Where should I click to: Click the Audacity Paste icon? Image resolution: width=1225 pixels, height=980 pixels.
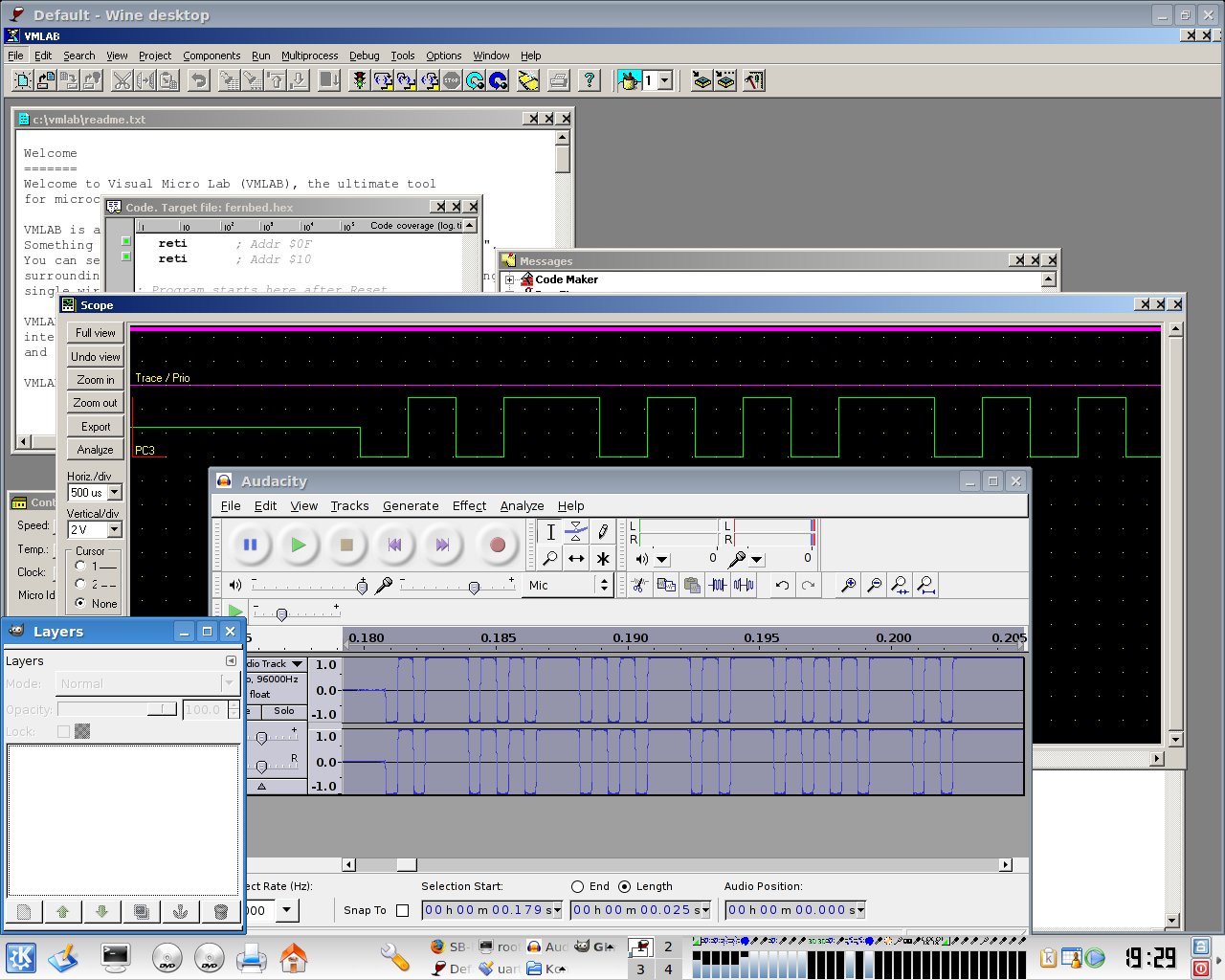click(692, 585)
